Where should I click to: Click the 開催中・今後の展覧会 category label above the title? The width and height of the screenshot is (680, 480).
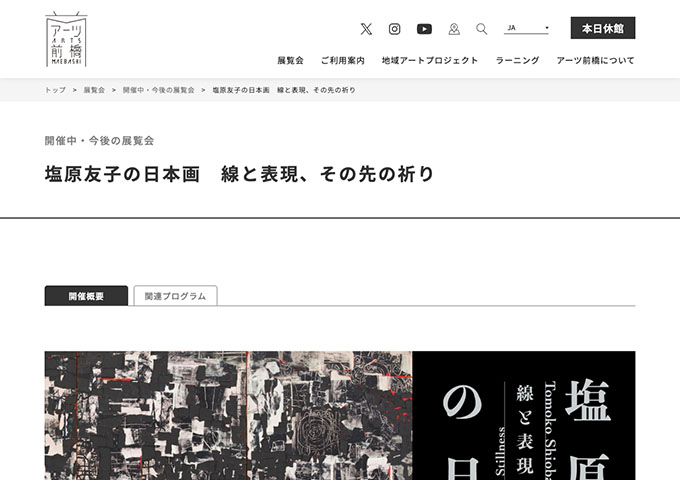click(99, 140)
